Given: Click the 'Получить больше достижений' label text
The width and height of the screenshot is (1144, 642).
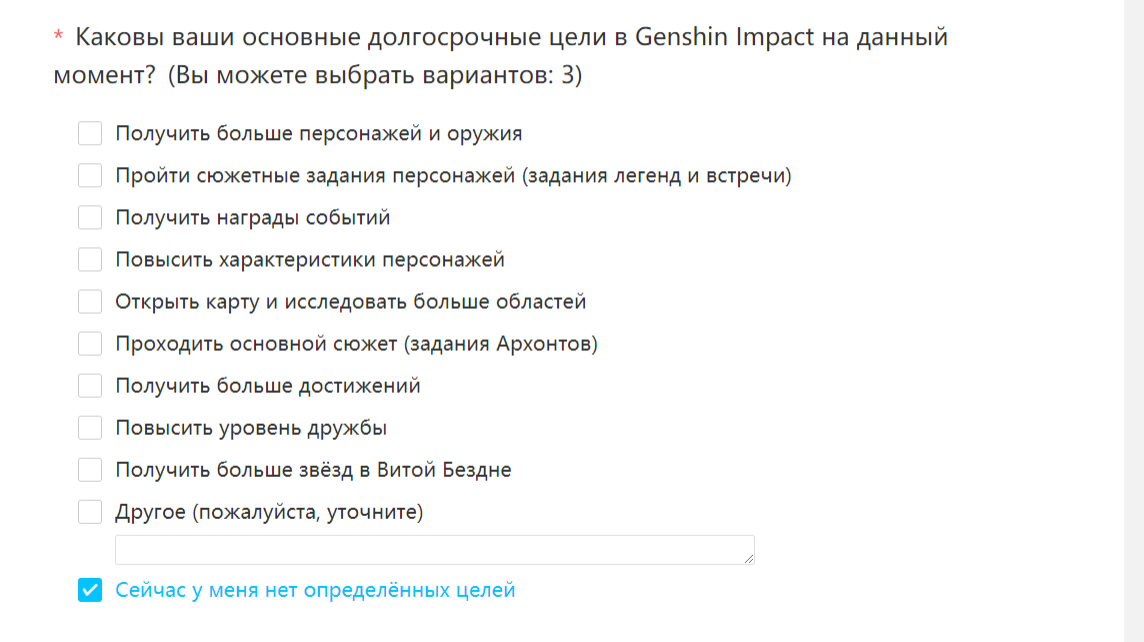Looking at the screenshot, I should (x=268, y=386).
